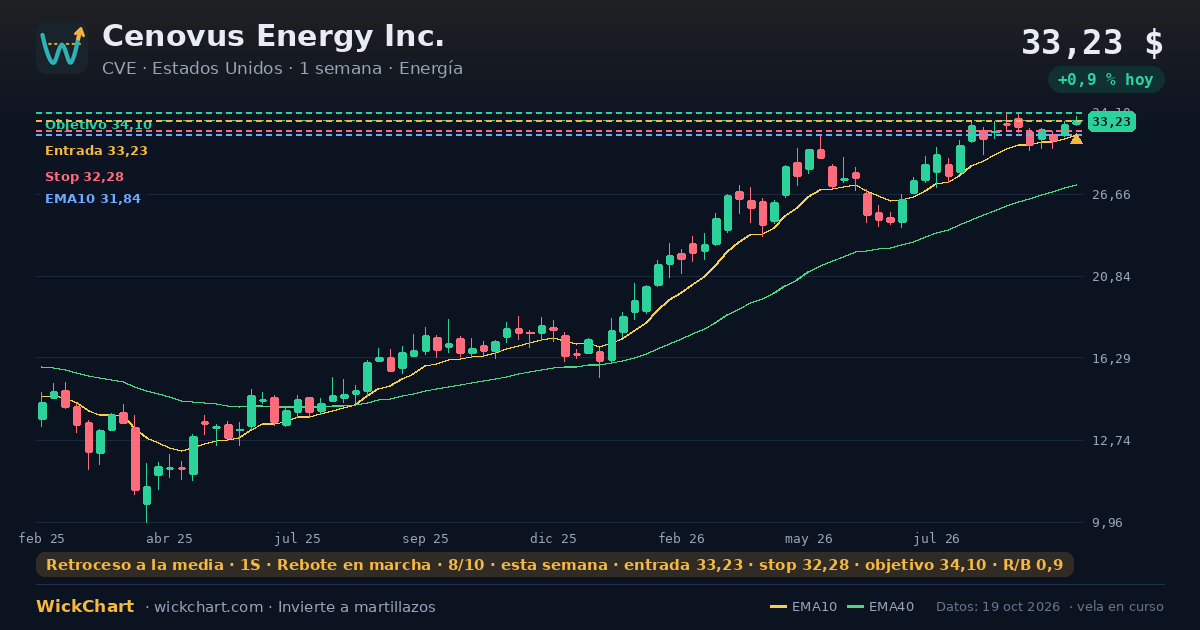
Task: Click the yellow EMA10 legend entry
Action: tap(804, 607)
